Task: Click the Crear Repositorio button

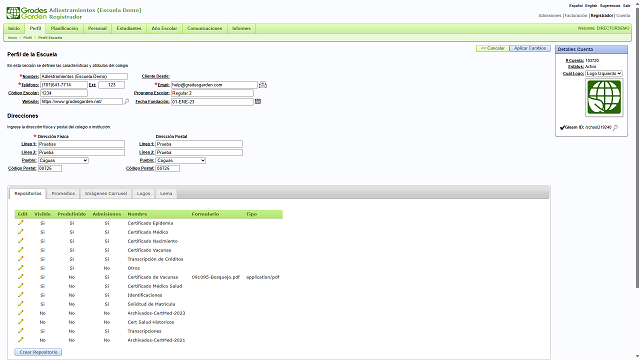Action: [38, 352]
